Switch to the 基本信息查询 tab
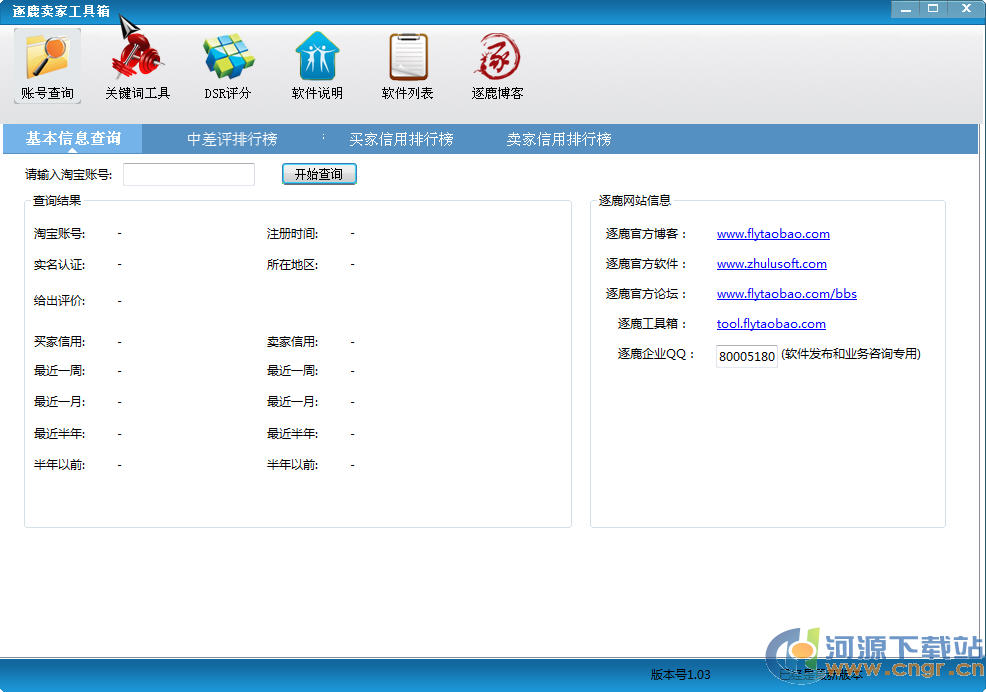Image resolution: width=986 pixels, height=692 pixels. point(73,139)
